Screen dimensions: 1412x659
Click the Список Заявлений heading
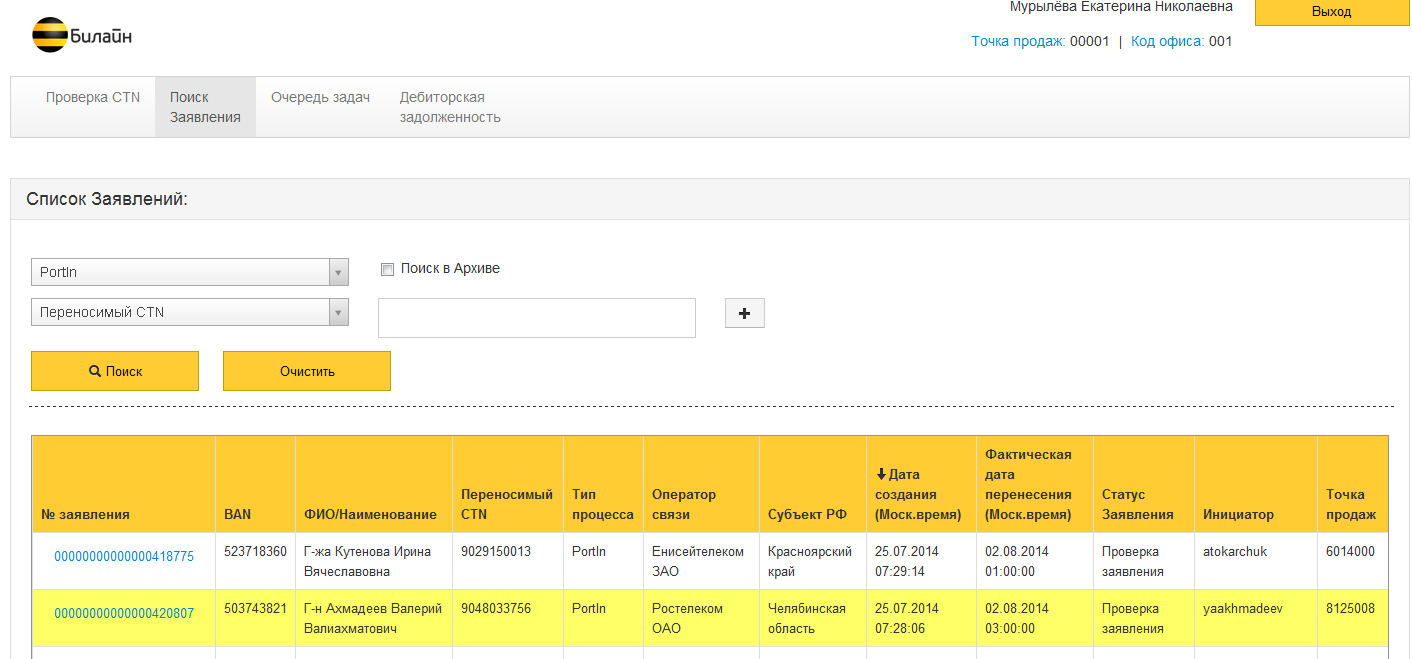[107, 199]
